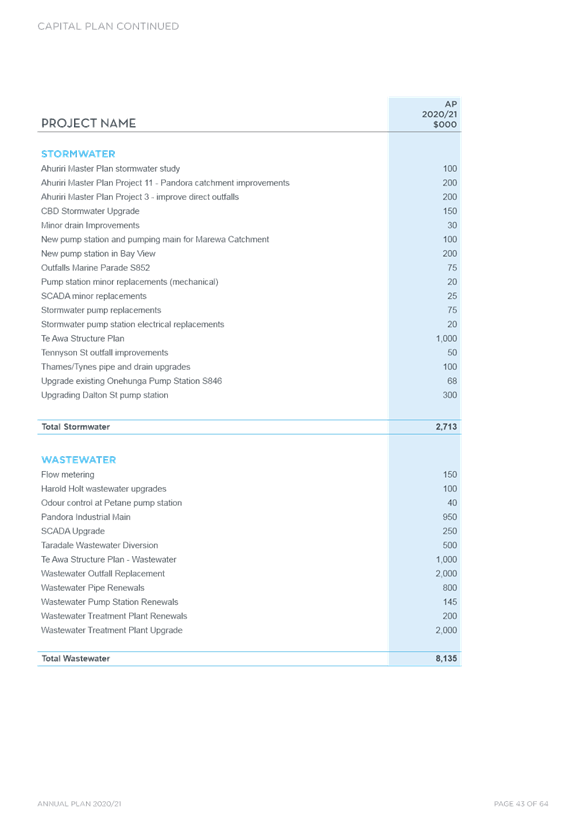Click the Pandora Industrial Main row
This screenshot has height=823, width=577.
click(249, 517)
